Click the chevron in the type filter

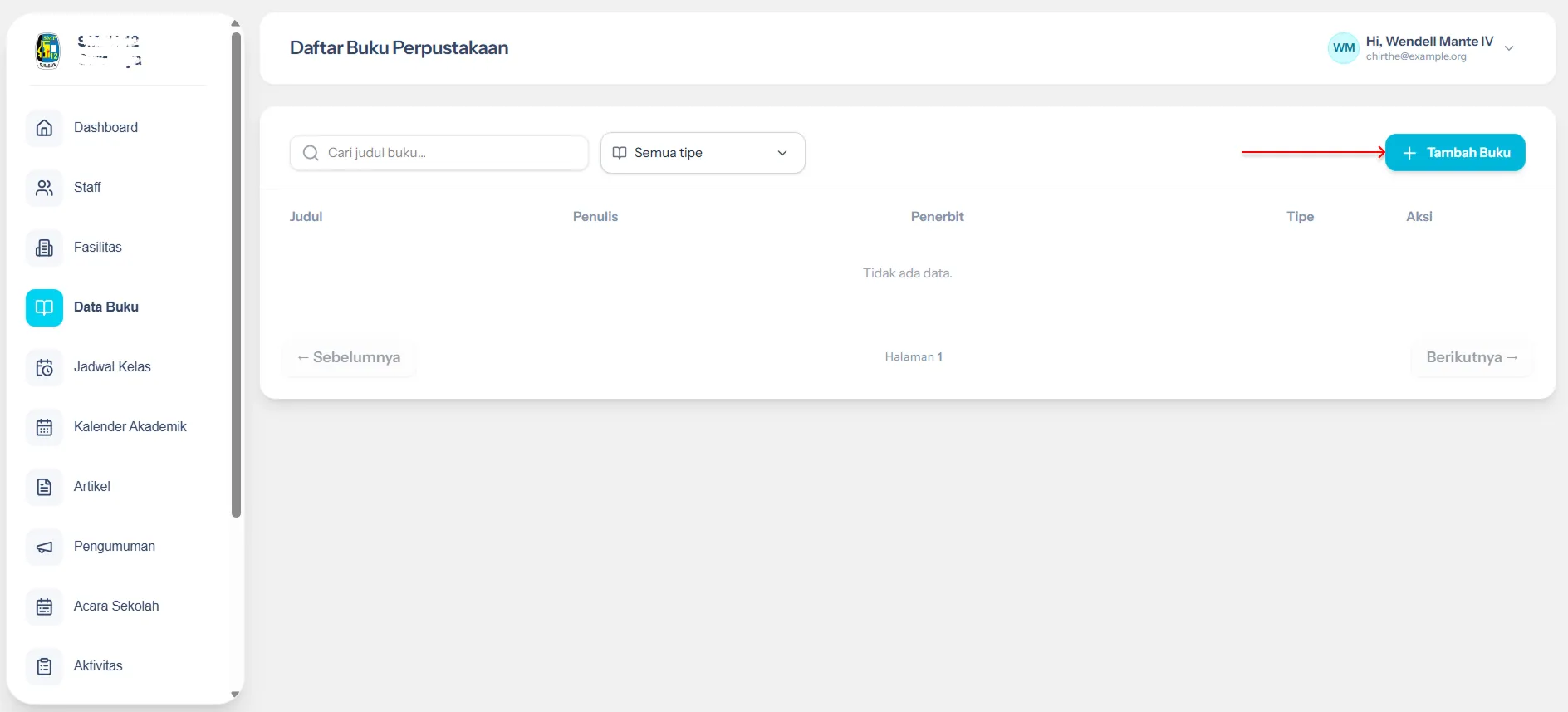tap(782, 153)
